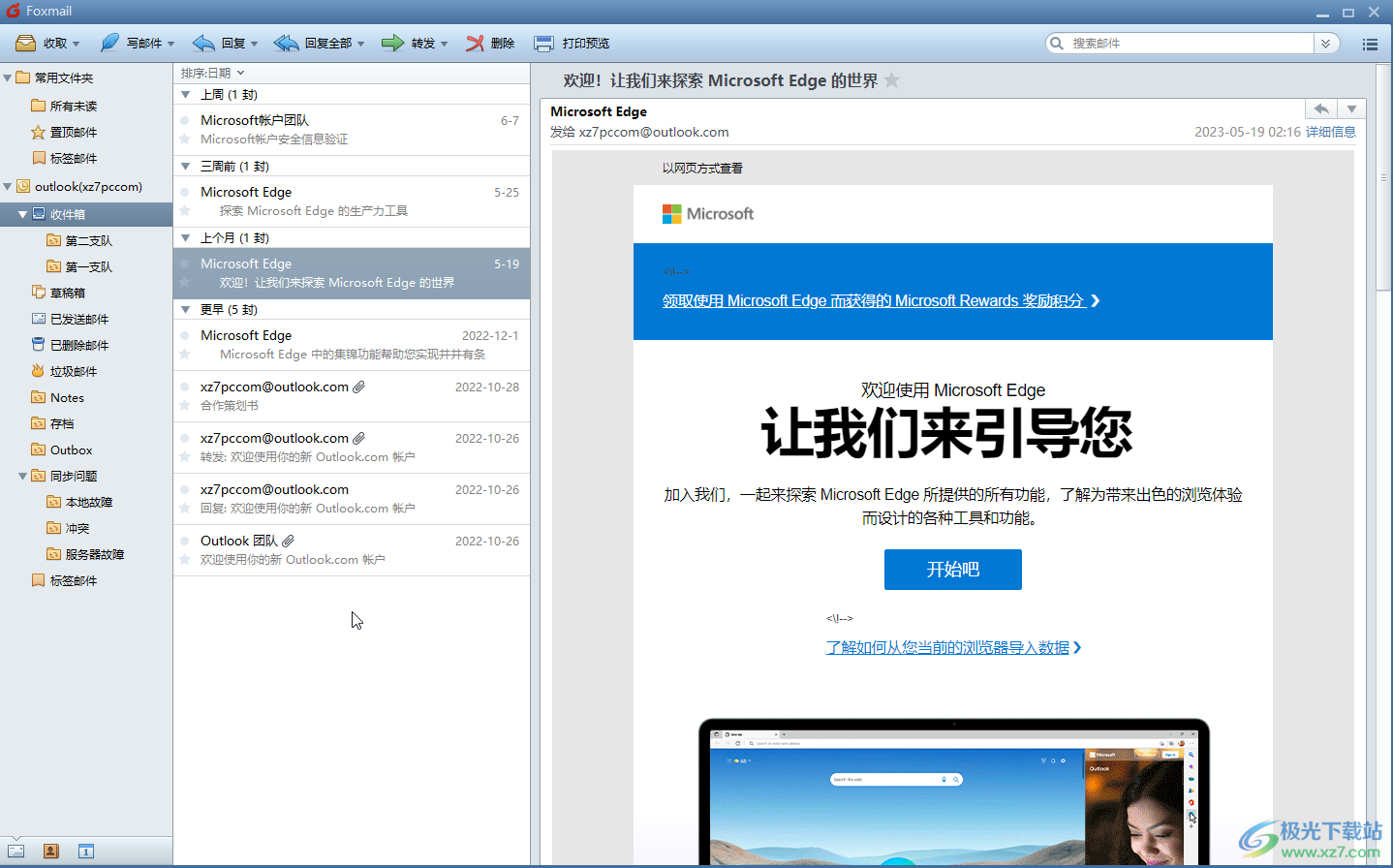1393x868 pixels.
Task: Toggle read dot on Outlook 团队 email
Action: tap(184, 542)
